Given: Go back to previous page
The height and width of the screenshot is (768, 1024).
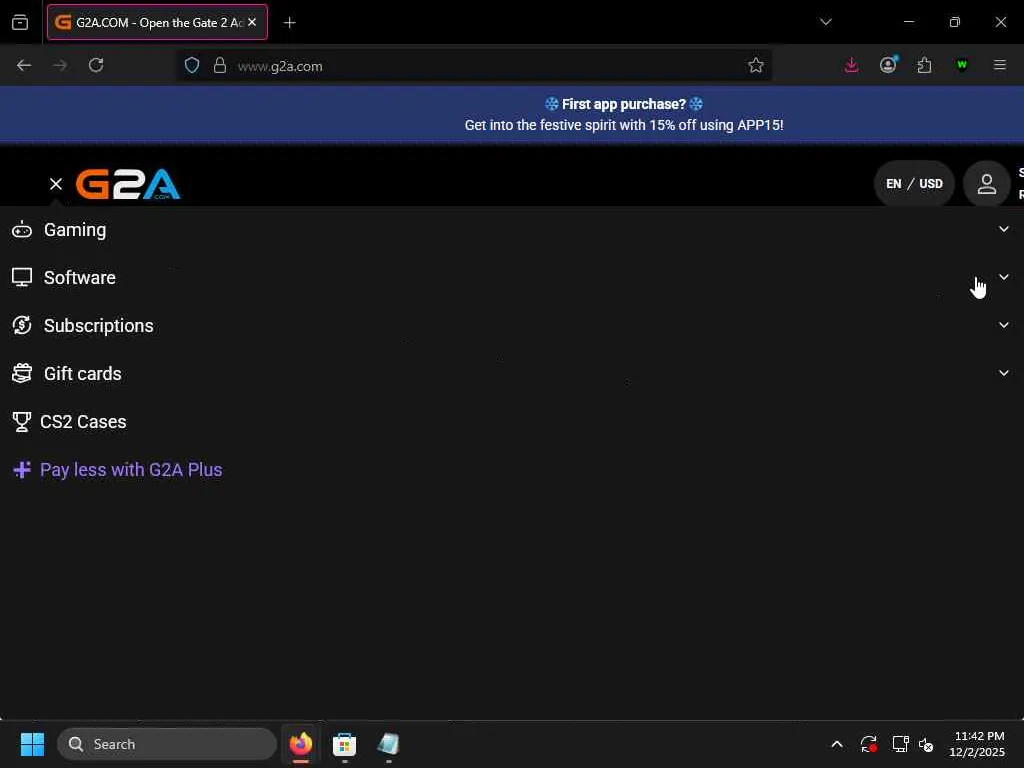Looking at the screenshot, I should (24, 65).
